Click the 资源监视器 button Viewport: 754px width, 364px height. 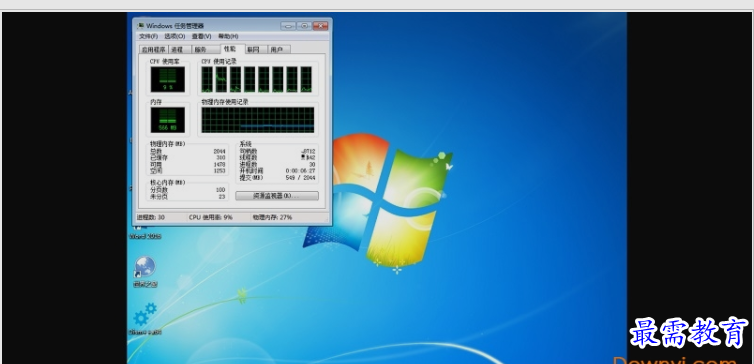point(276,196)
